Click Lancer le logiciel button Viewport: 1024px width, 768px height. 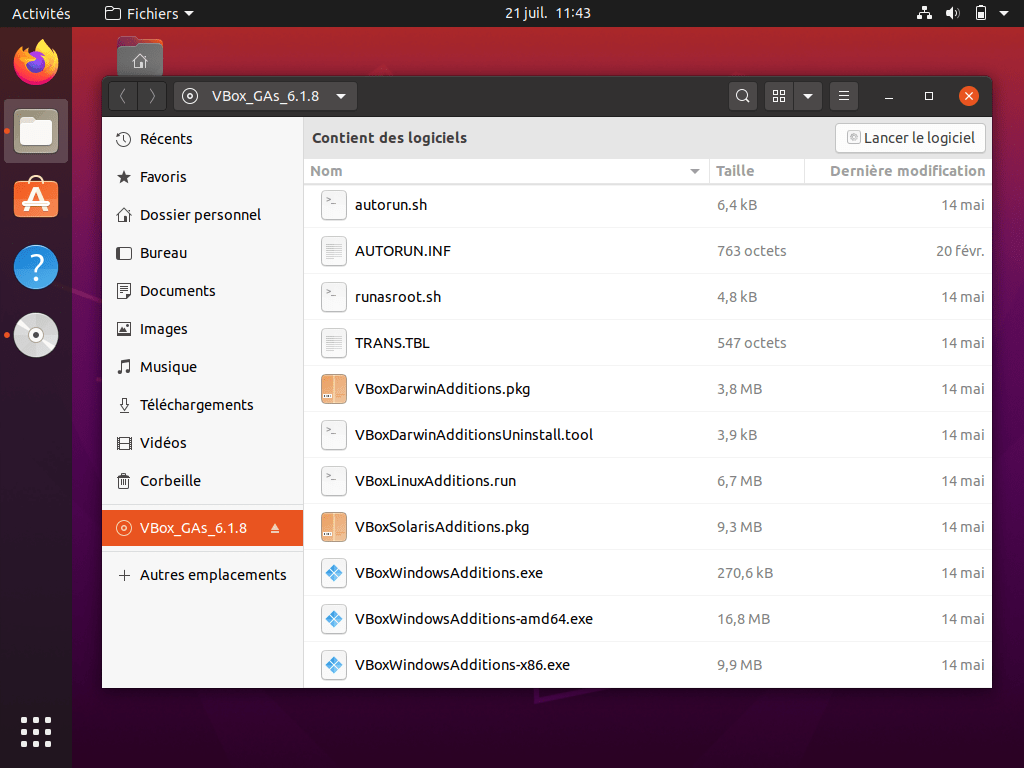point(910,138)
